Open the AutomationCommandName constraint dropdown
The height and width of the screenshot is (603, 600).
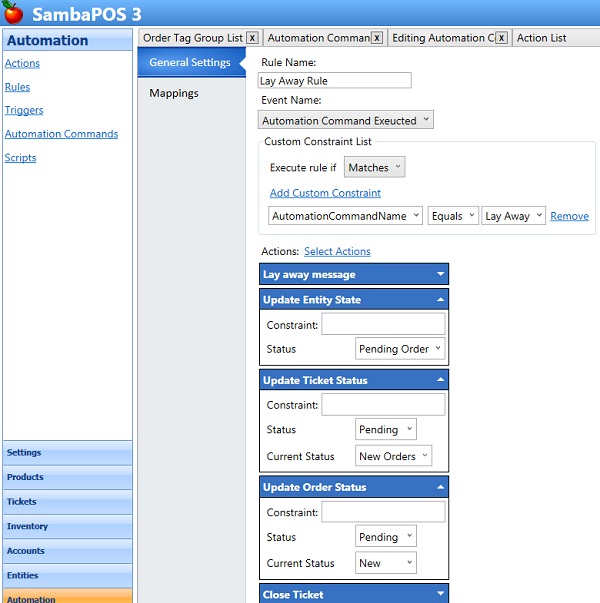pyautogui.click(x=346, y=216)
